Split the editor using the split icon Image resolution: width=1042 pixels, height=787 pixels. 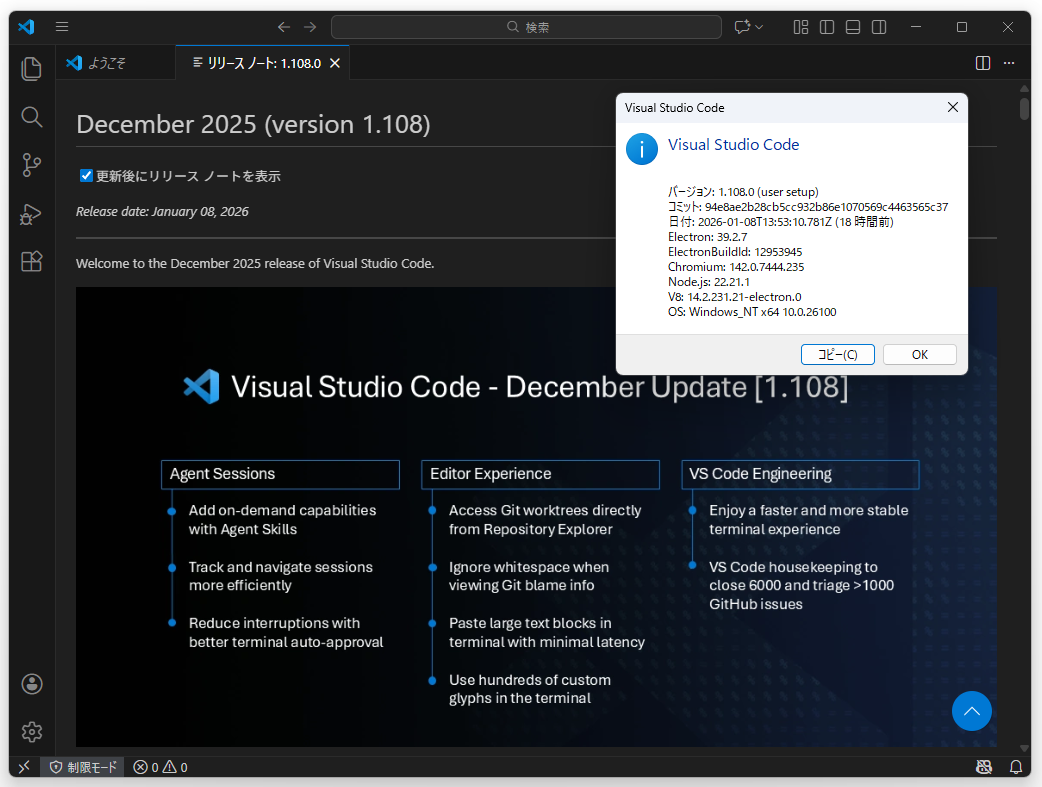pyautogui.click(x=982, y=62)
